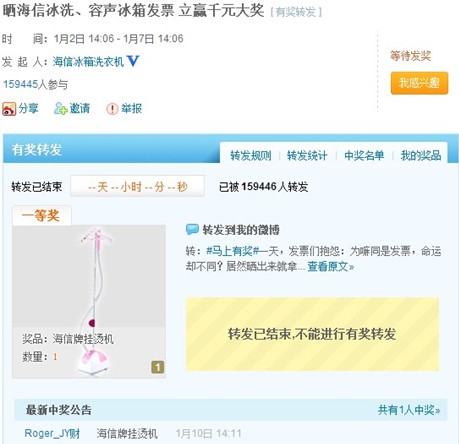Click the speech bubble repost icon

tap(192, 229)
